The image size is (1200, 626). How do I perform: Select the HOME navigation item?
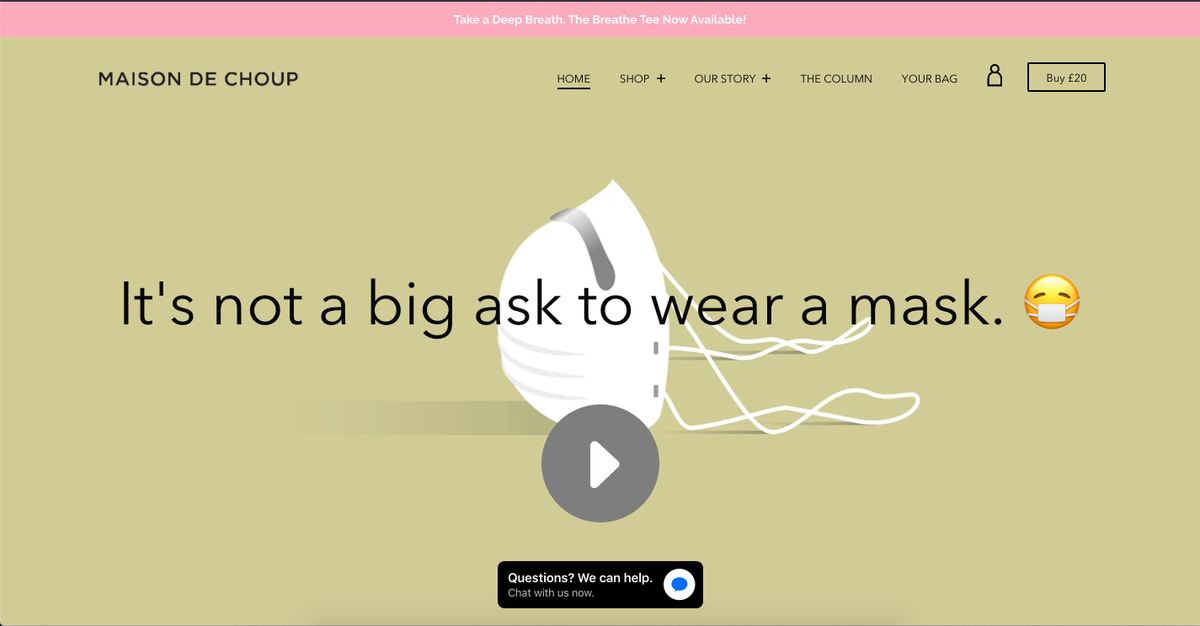573,78
